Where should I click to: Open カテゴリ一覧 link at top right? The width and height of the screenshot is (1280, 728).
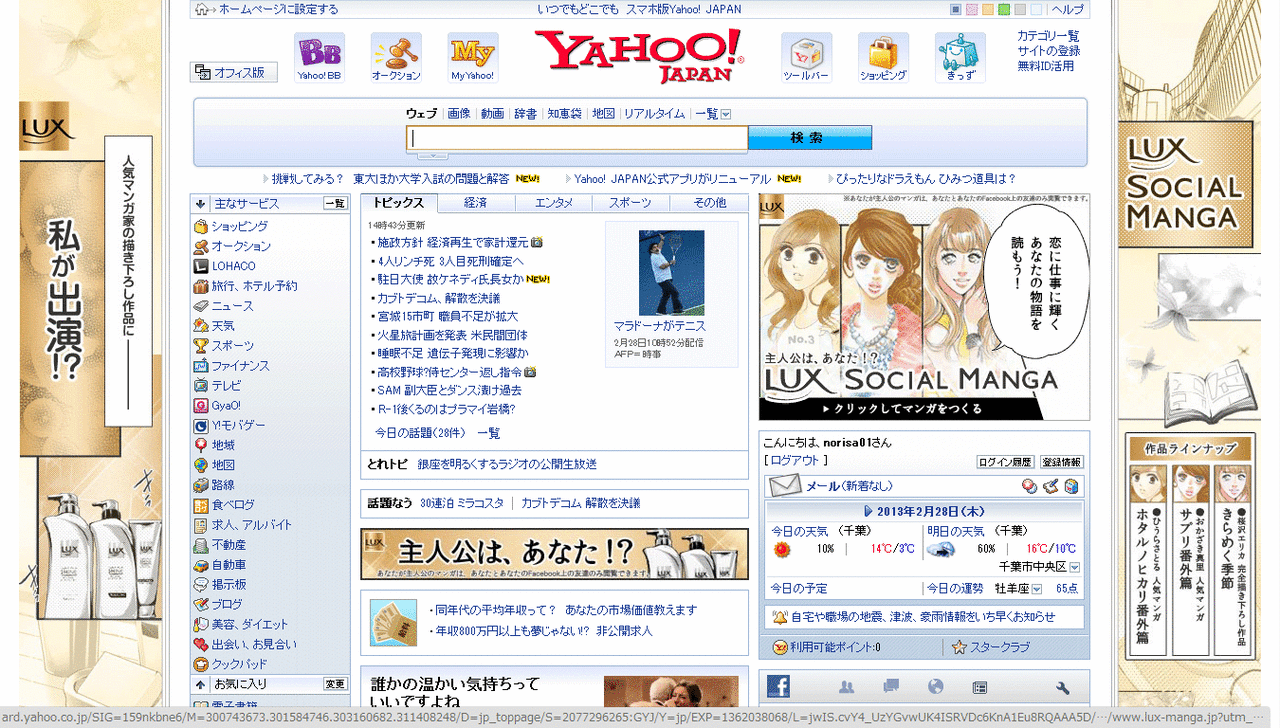1048,36
